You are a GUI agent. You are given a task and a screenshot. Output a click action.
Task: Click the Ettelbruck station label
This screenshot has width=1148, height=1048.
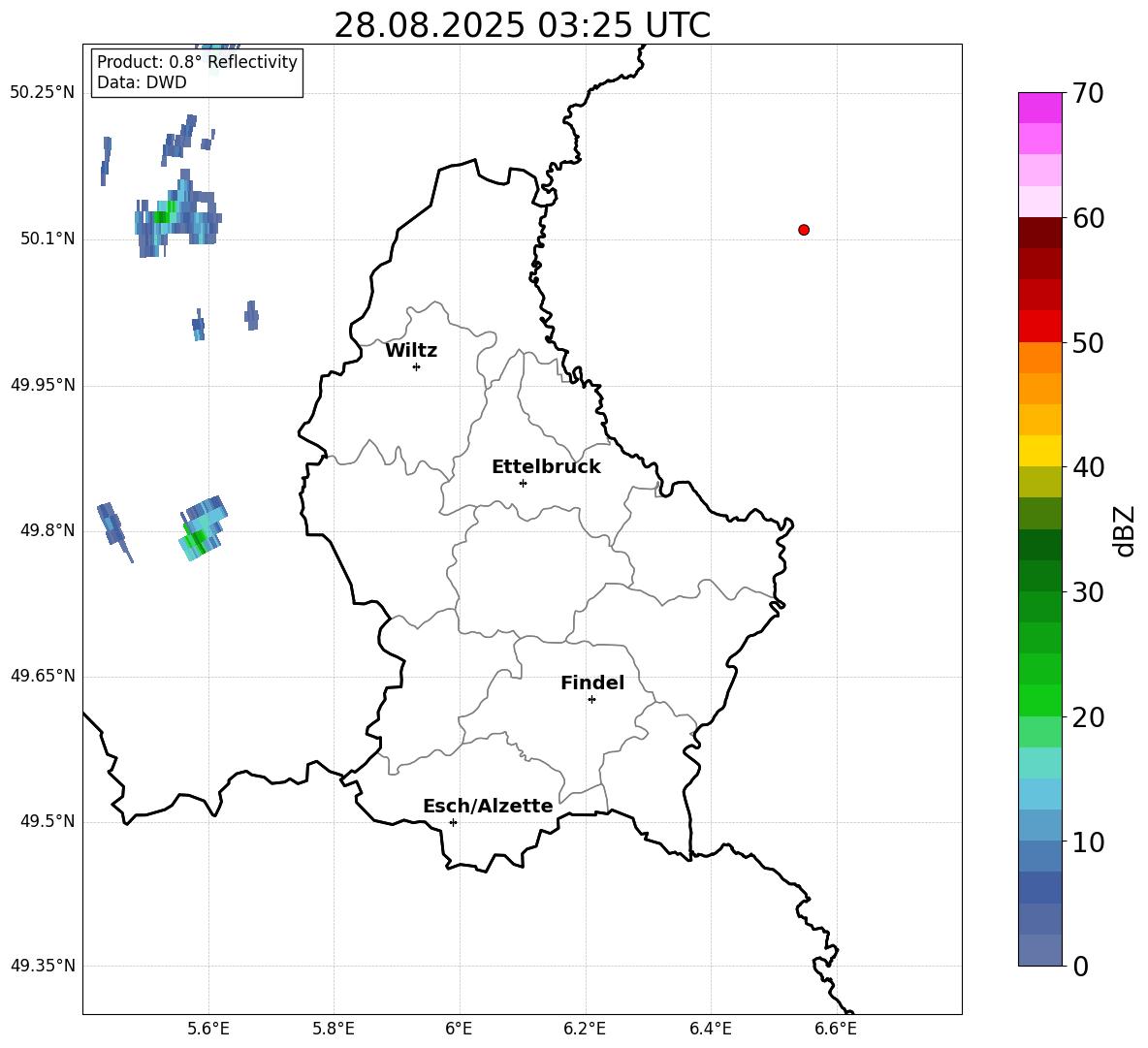pyautogui.click(x=546, y=467)
